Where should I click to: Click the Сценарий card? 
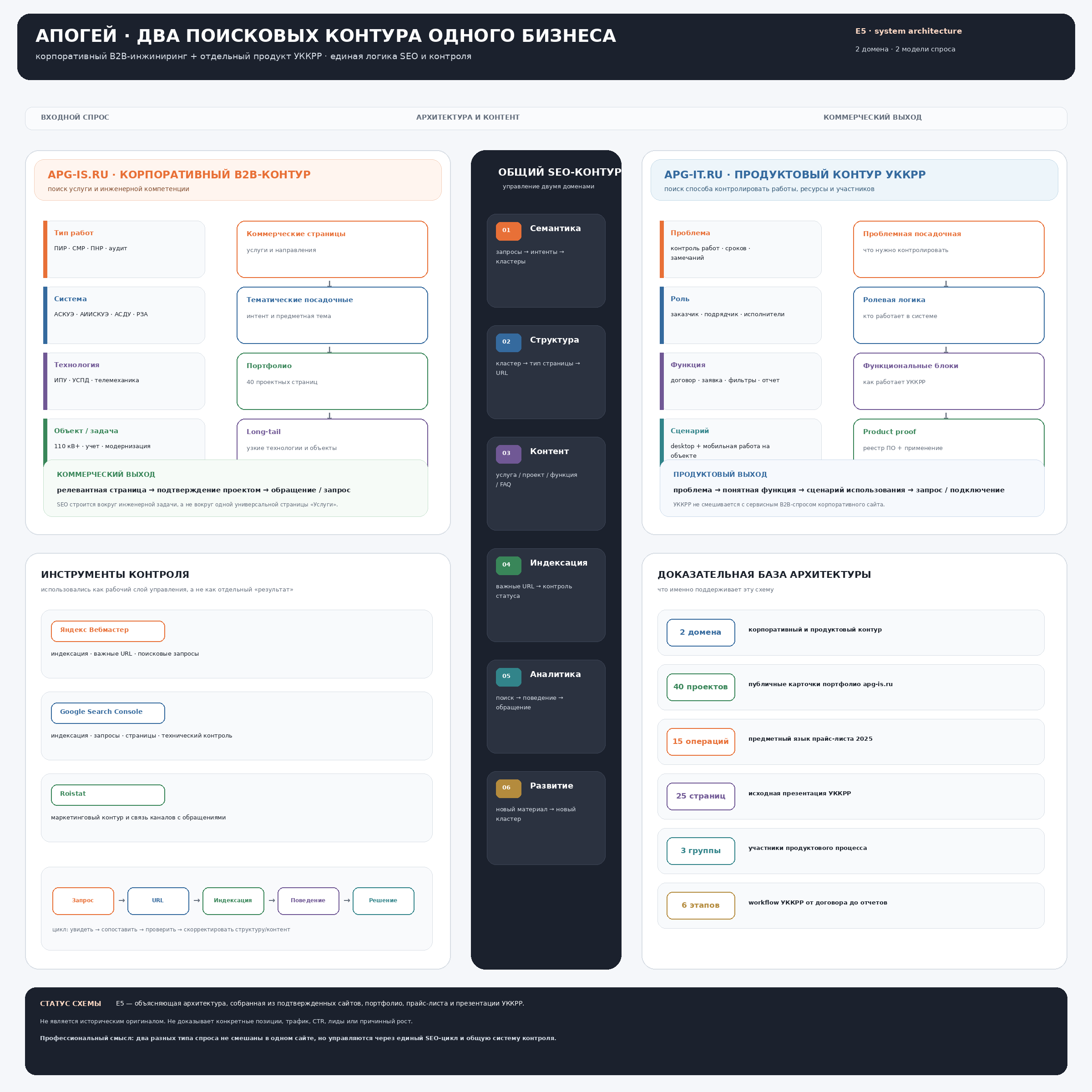[x=740, y=440]
